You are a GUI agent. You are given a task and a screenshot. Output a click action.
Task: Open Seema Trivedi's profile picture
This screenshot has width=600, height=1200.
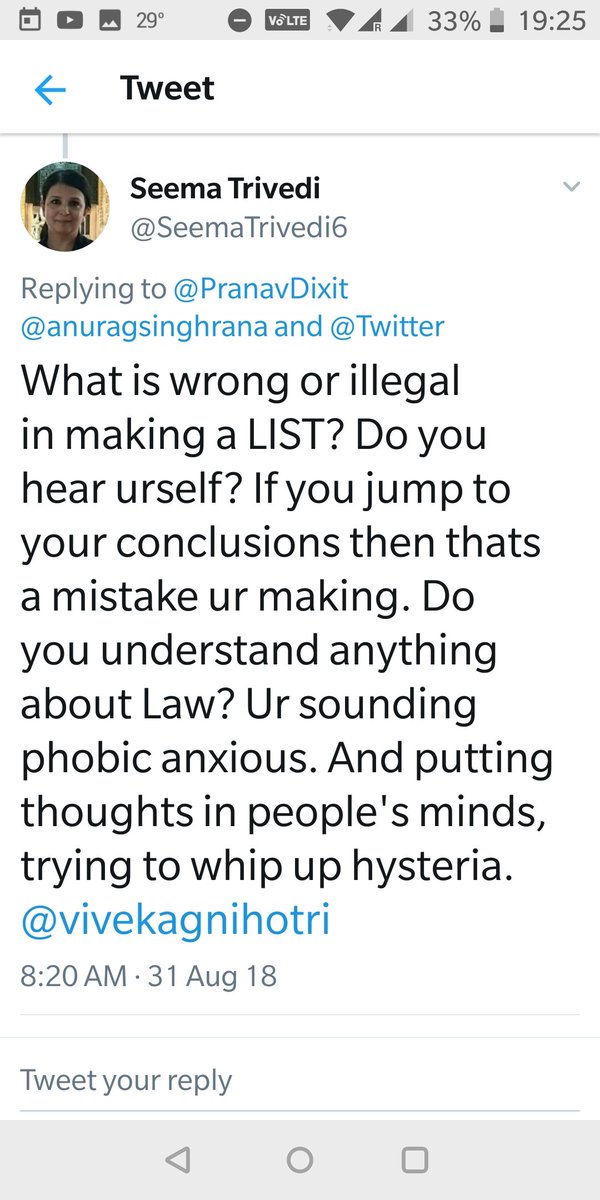click(x=65, y=208)
